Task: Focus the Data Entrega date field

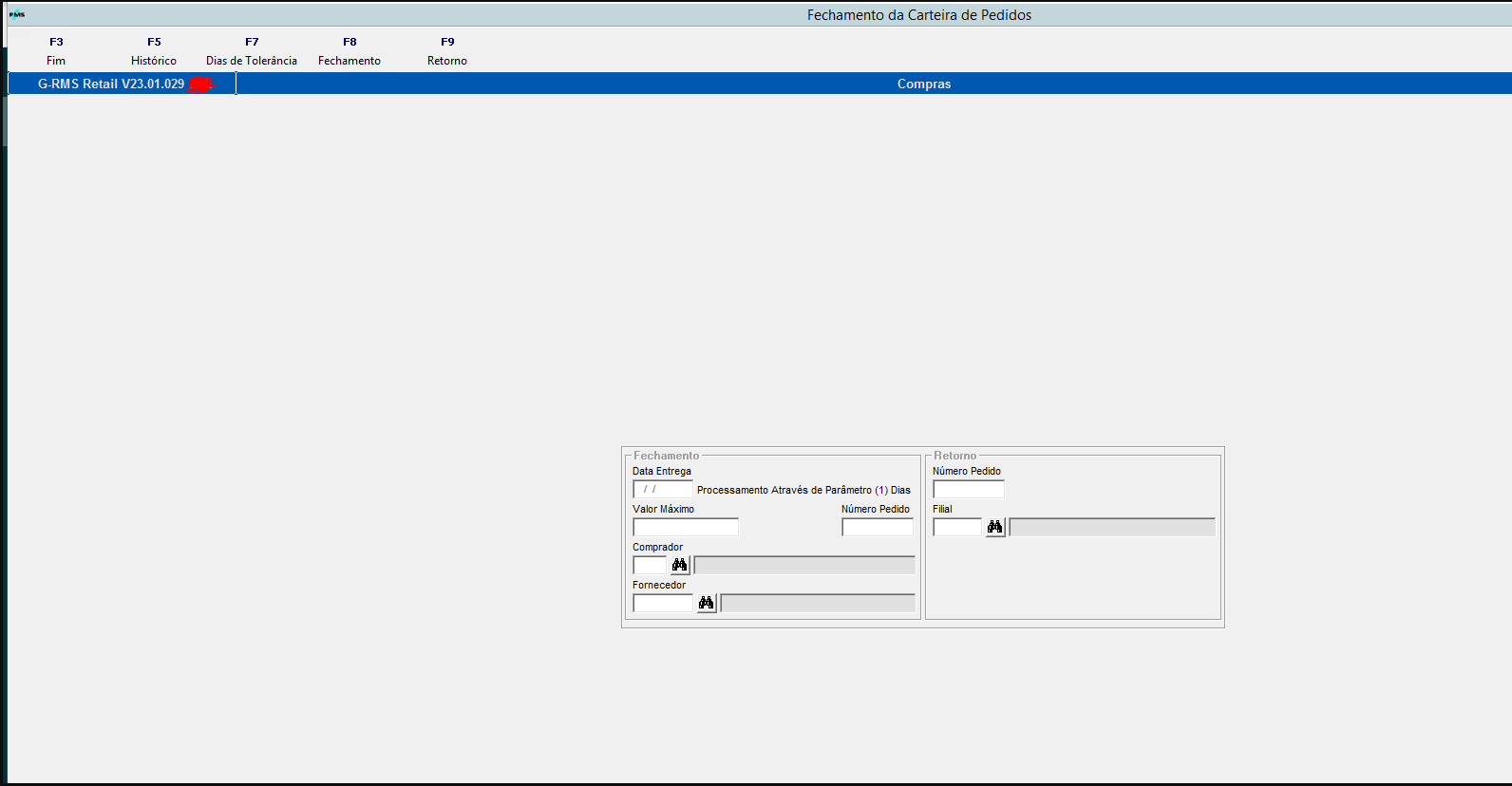Action: point(663,489)
